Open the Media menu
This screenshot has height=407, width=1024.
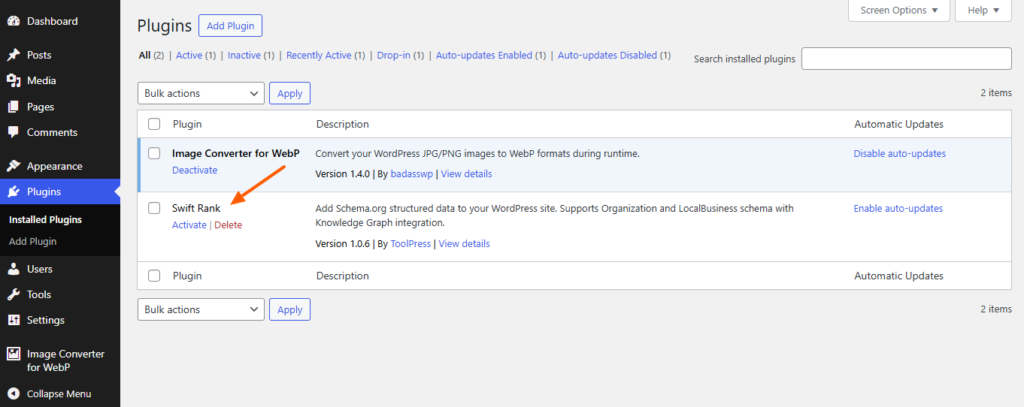coord(41,80)
